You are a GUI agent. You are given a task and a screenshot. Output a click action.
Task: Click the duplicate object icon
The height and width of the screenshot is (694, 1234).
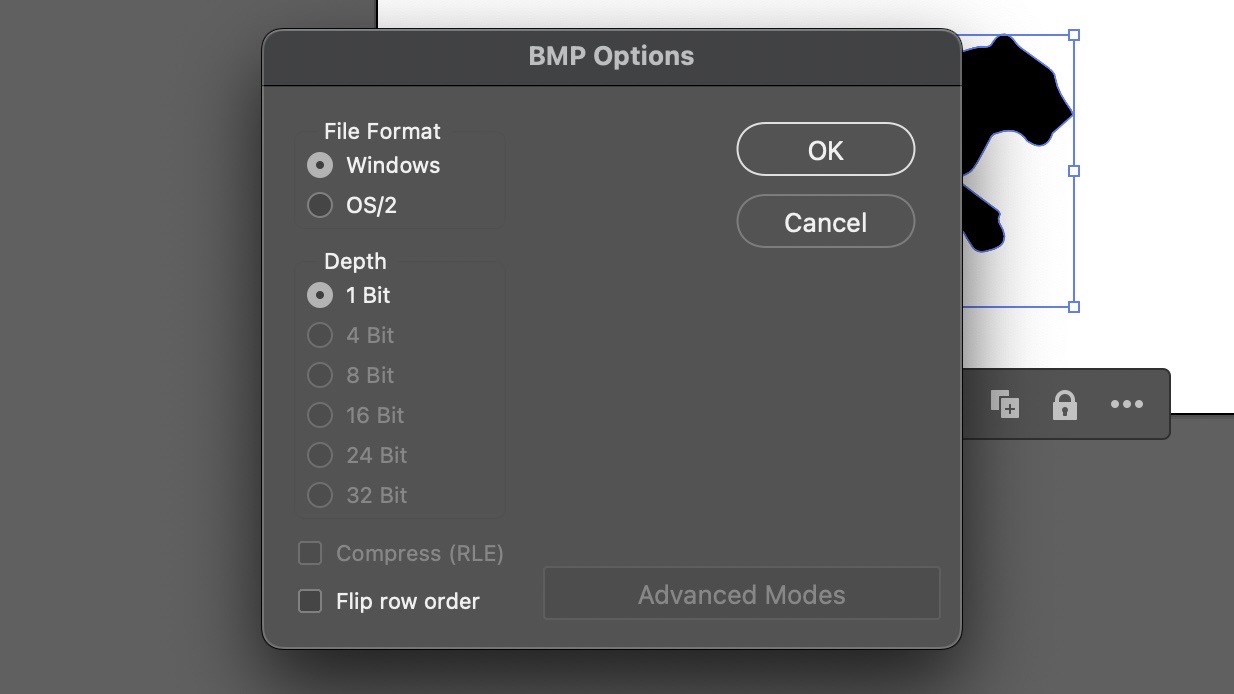(x=1005, y=404)
